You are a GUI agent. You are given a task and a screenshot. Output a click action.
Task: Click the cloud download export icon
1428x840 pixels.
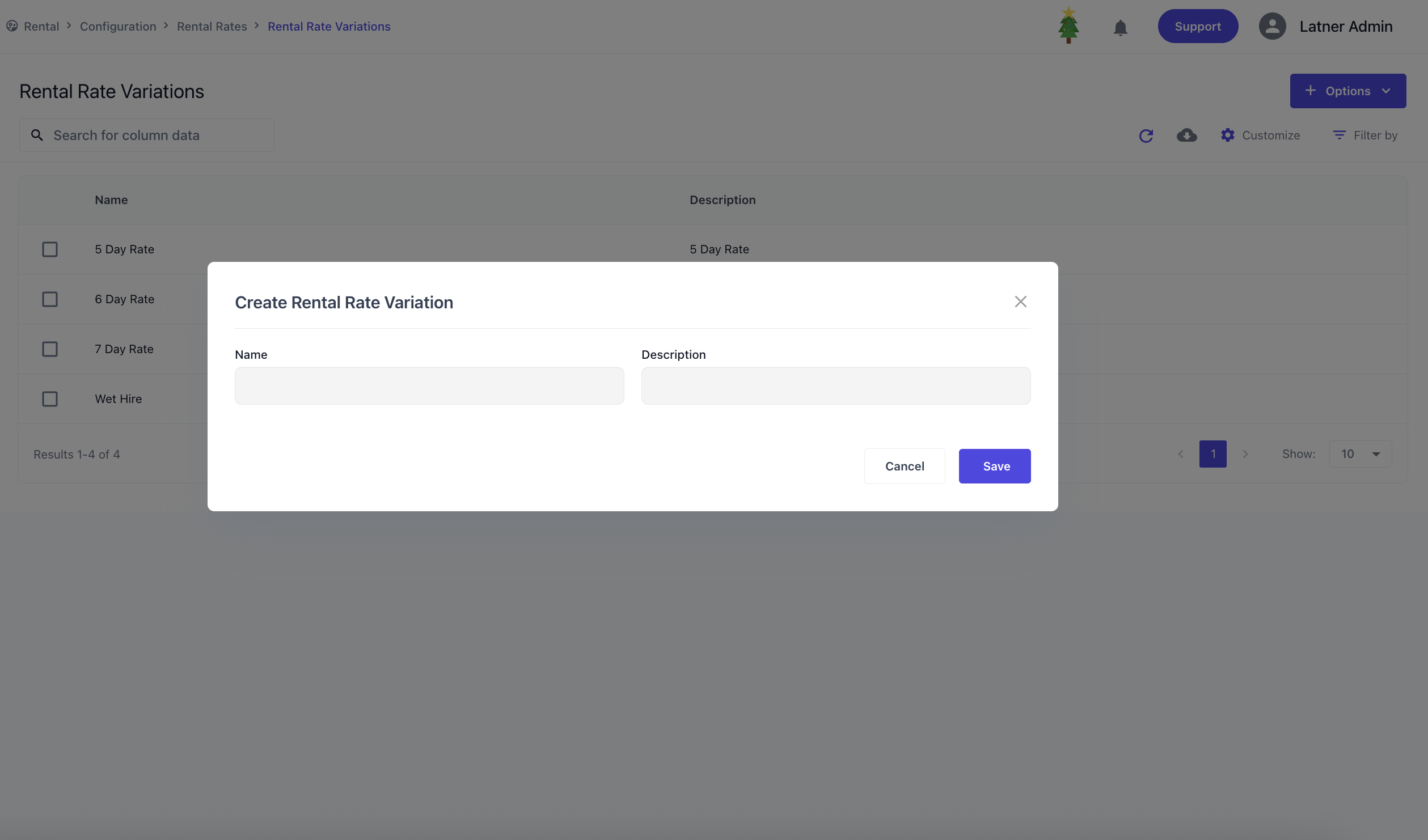point(1186,135)
